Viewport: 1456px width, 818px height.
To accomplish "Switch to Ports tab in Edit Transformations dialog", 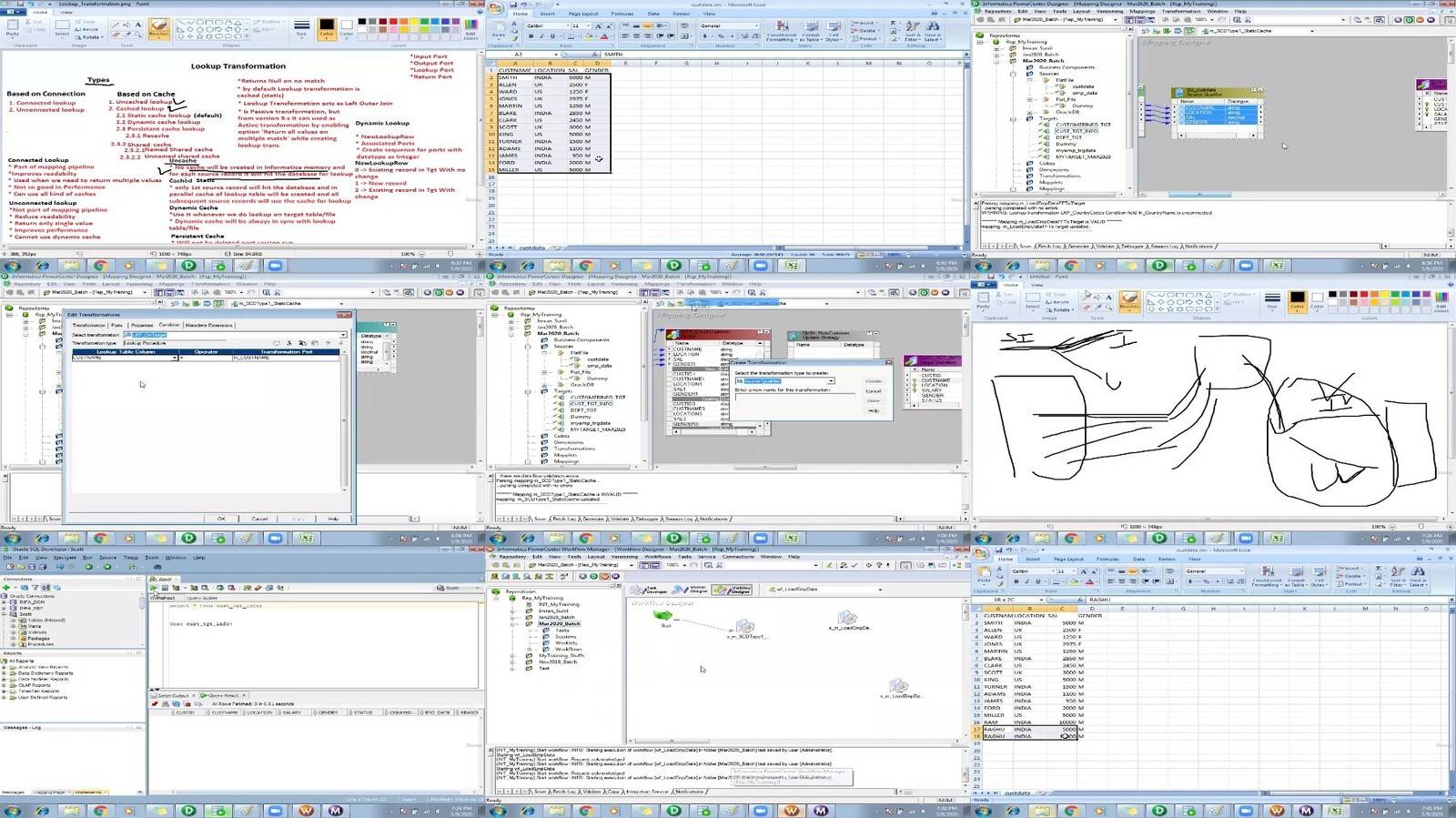I will (116, 325).
